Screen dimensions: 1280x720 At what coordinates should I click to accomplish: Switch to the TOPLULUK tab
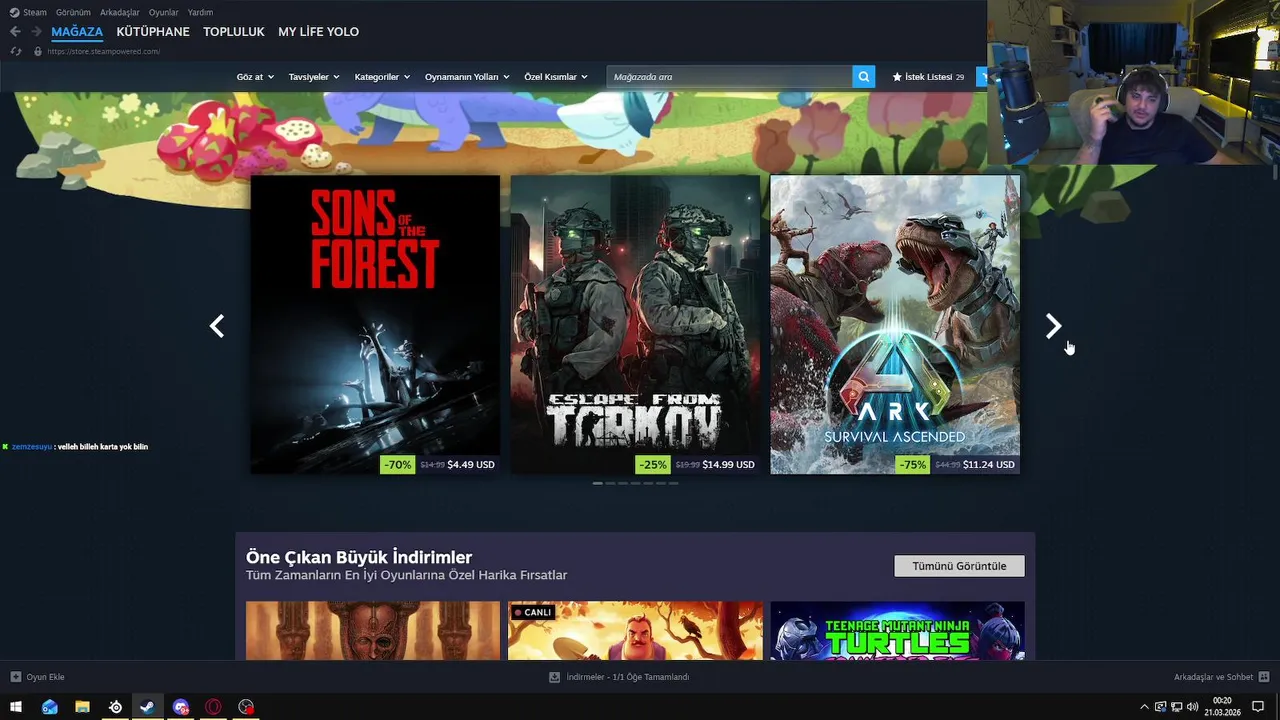point(234,32)
